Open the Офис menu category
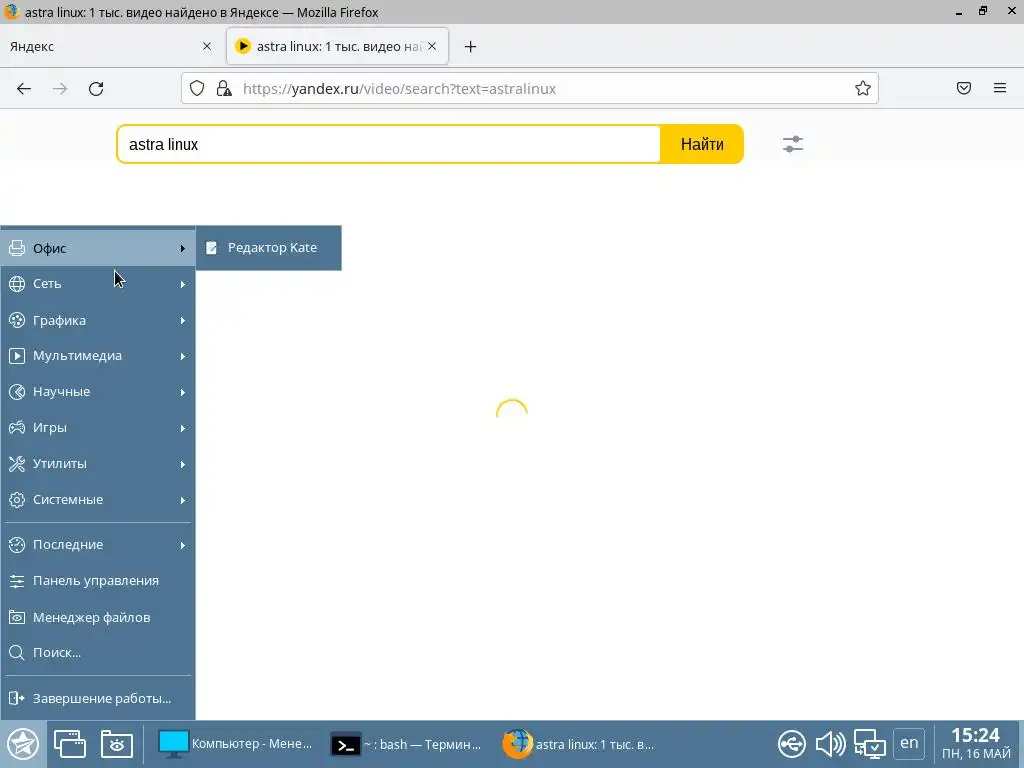This screenshot has height=768, width=1024. click(98, 248)
